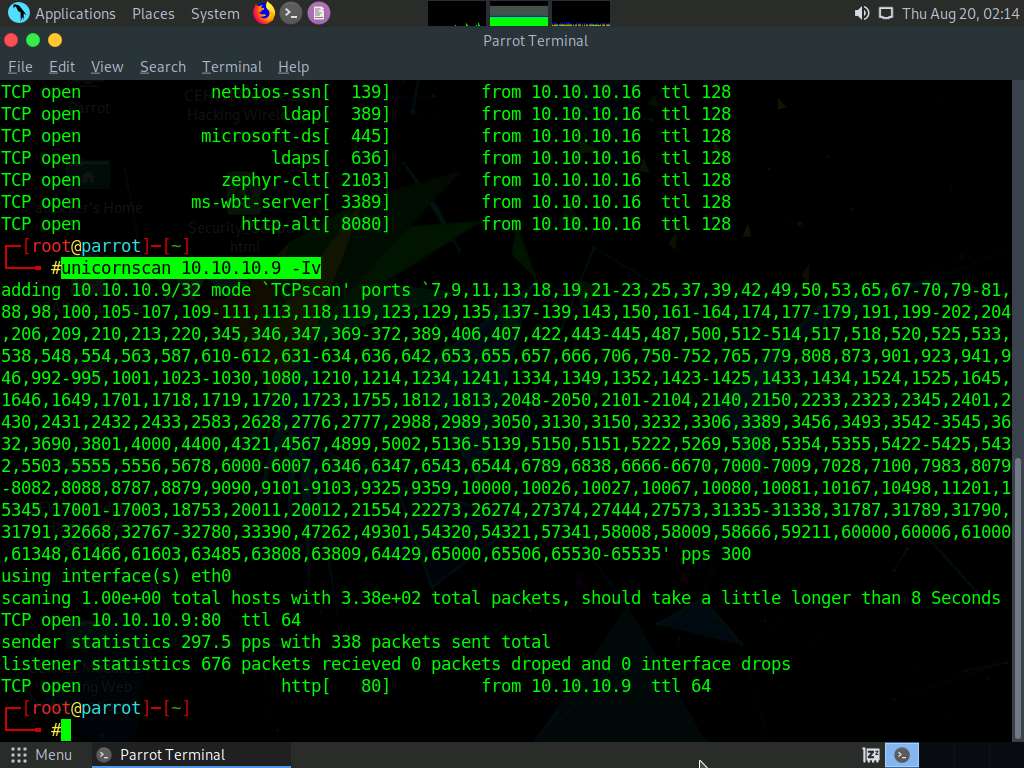The width and height of the screenshot is (1024, 768).
Task: Launch Firefox from the top panel
Action: (263, 12)
